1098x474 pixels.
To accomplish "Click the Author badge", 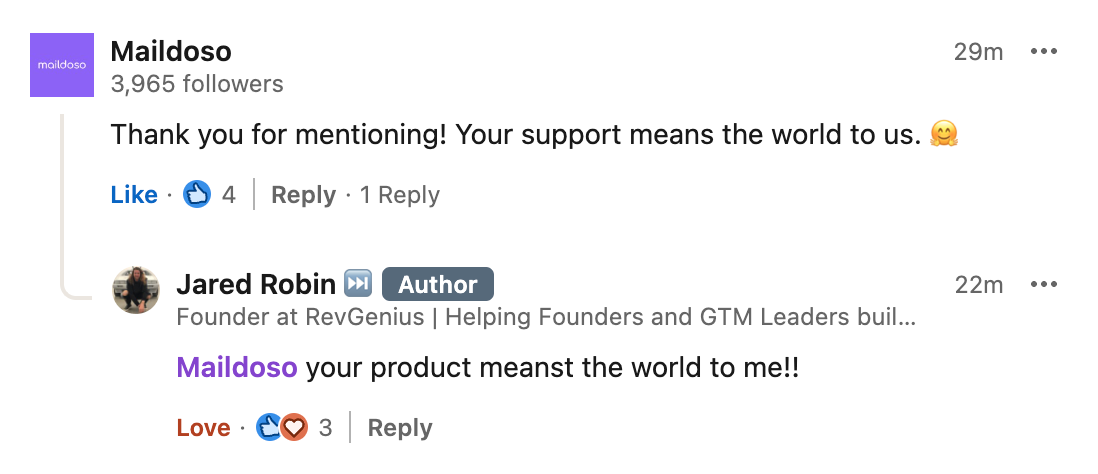I will (438, 284).
